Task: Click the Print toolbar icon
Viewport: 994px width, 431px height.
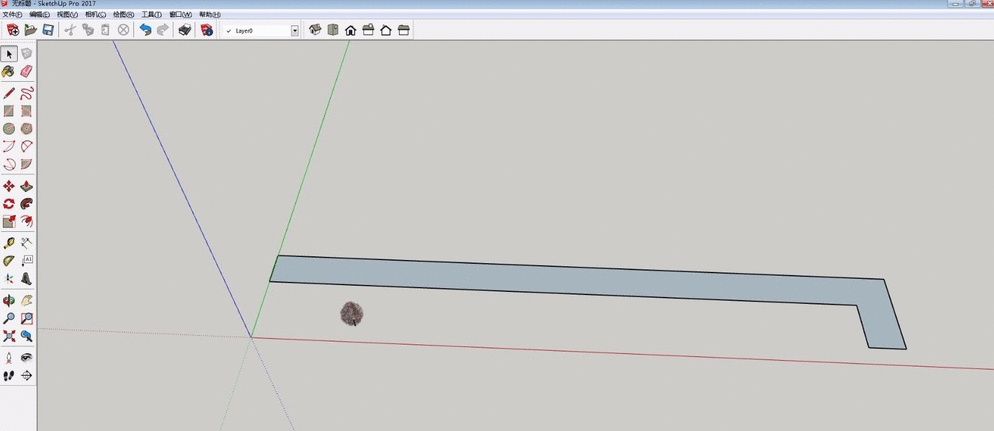Action: tap(185, 30)
